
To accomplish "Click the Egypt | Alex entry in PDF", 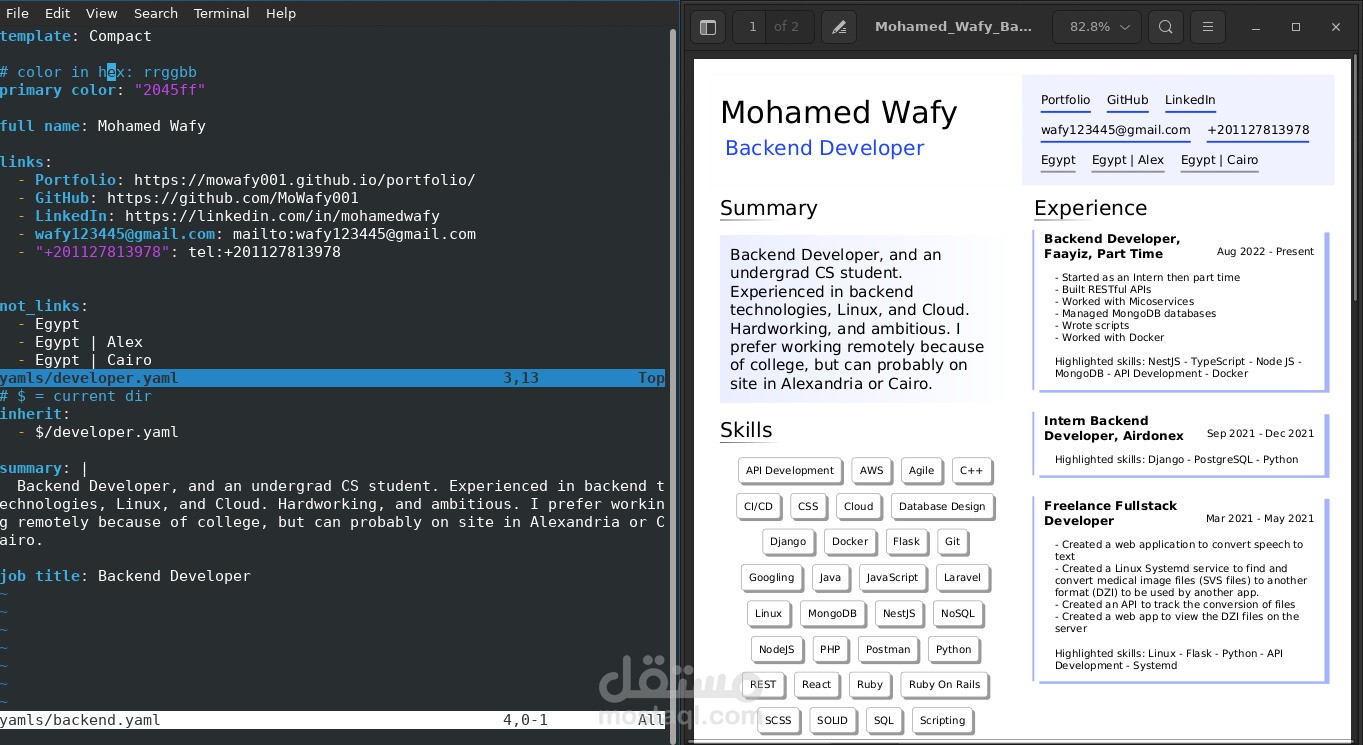I will (x=1128, y=160).
